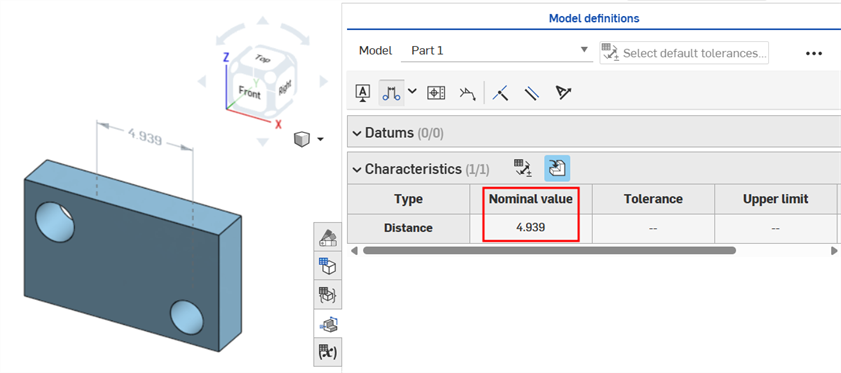The image size is (841, 373).
Task: Select the Distance row type cell
Action: tap(409, 228)
